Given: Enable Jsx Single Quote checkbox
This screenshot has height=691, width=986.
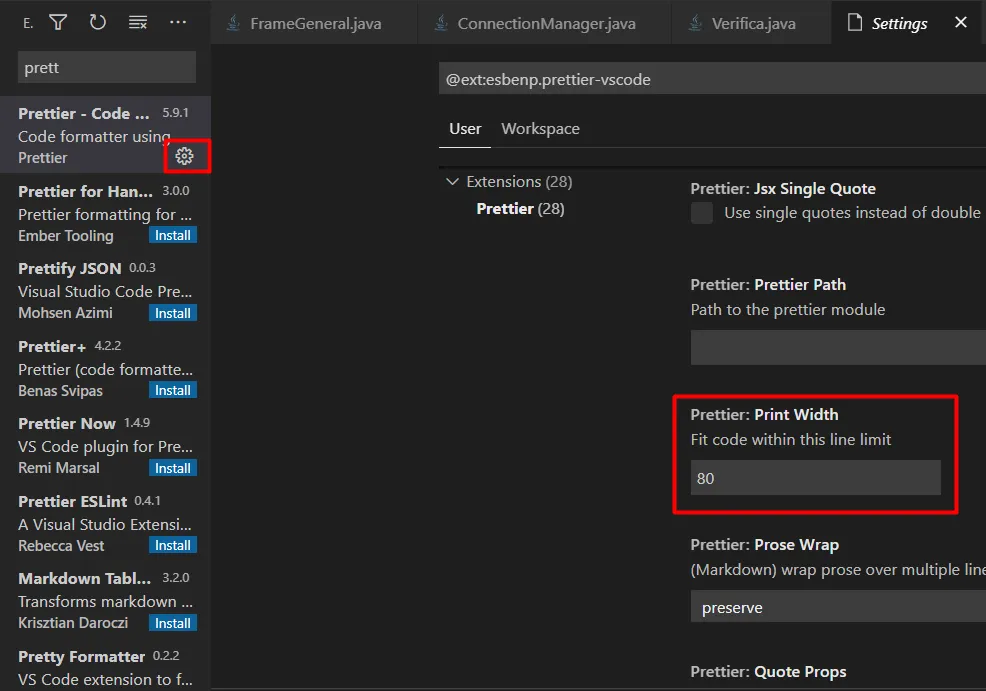Looking at the screenshot, I should click(702, 213).
